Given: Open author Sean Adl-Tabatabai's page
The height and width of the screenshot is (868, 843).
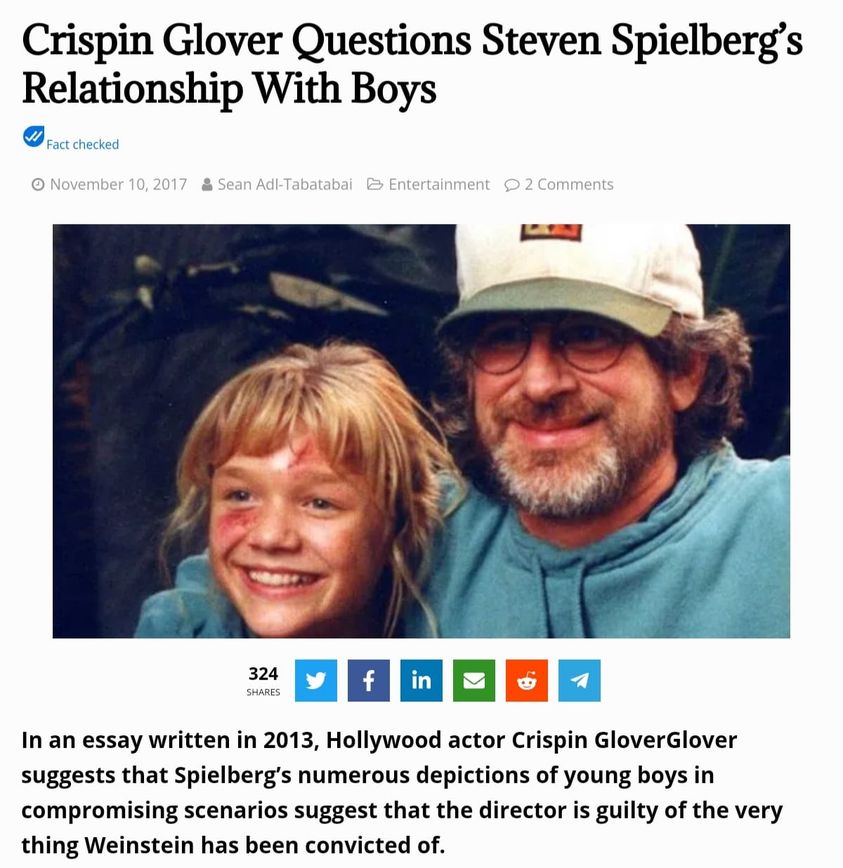Looking at the screenshot, I should [x=285, y=185].
